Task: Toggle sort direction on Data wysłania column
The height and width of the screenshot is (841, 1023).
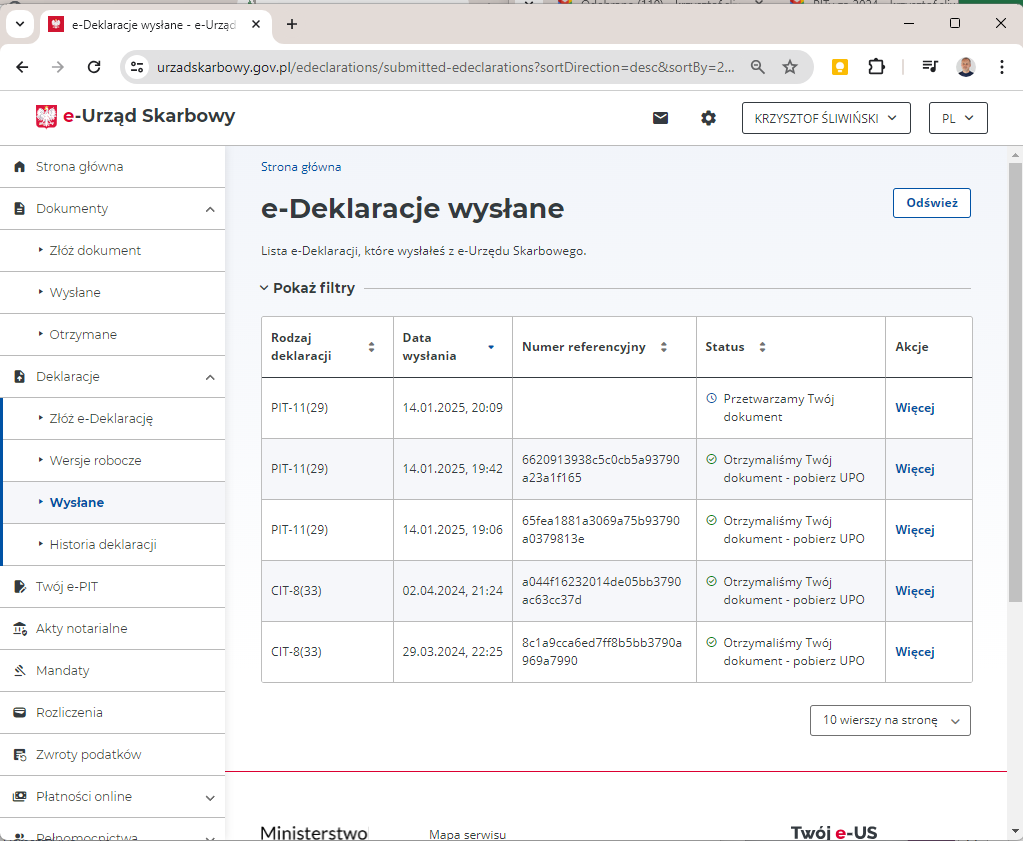Action: pyautogui.click(x=490, y=347)
